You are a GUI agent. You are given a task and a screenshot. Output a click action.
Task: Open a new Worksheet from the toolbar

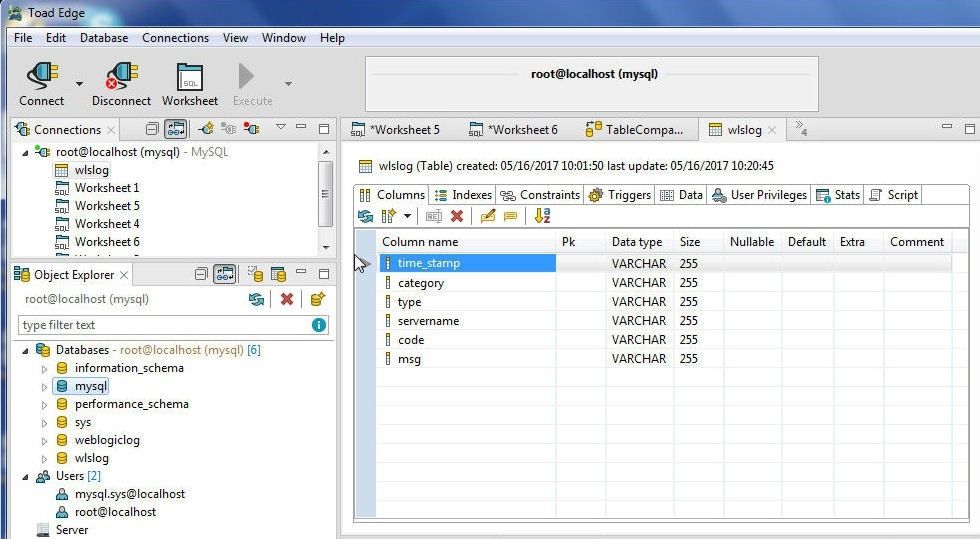[190, 78]
